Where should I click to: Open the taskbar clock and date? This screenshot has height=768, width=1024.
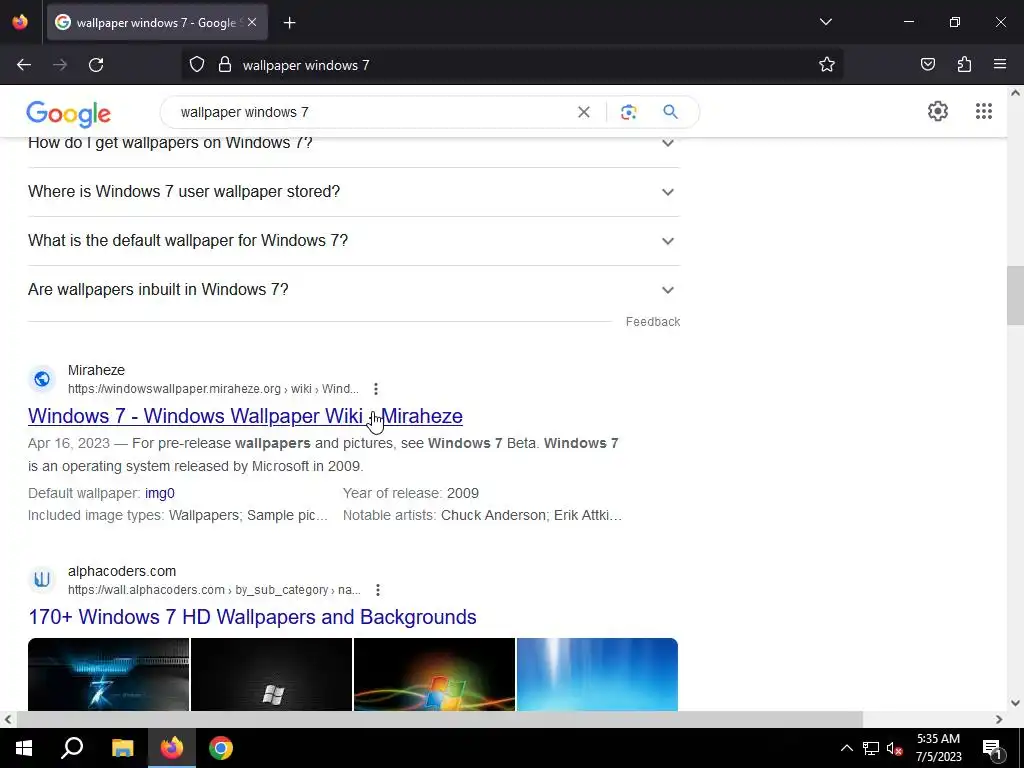coord(938,748)
